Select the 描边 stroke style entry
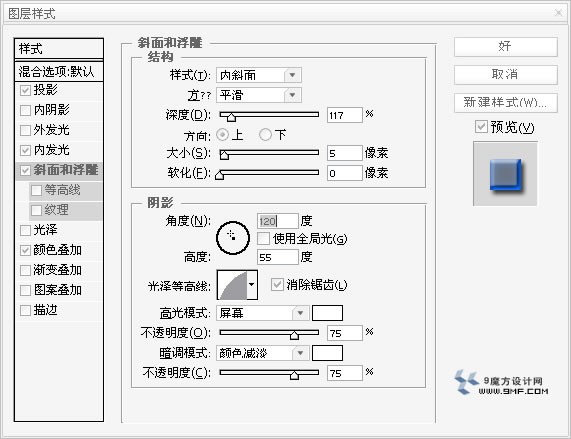Viewport: 571px width, 439px height. click(59, 310)
